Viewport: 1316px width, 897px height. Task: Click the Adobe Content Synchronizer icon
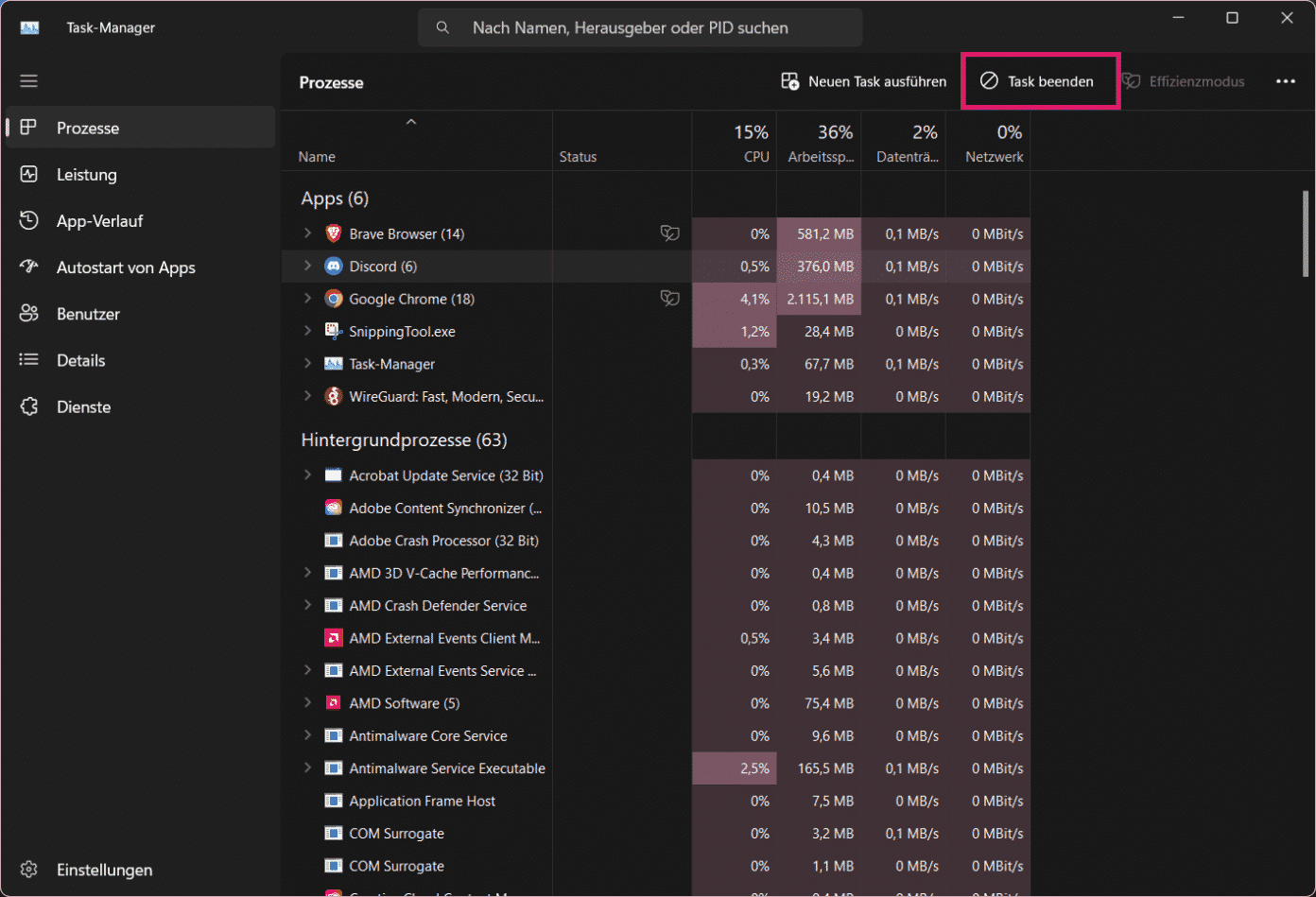tap(333, 509)
